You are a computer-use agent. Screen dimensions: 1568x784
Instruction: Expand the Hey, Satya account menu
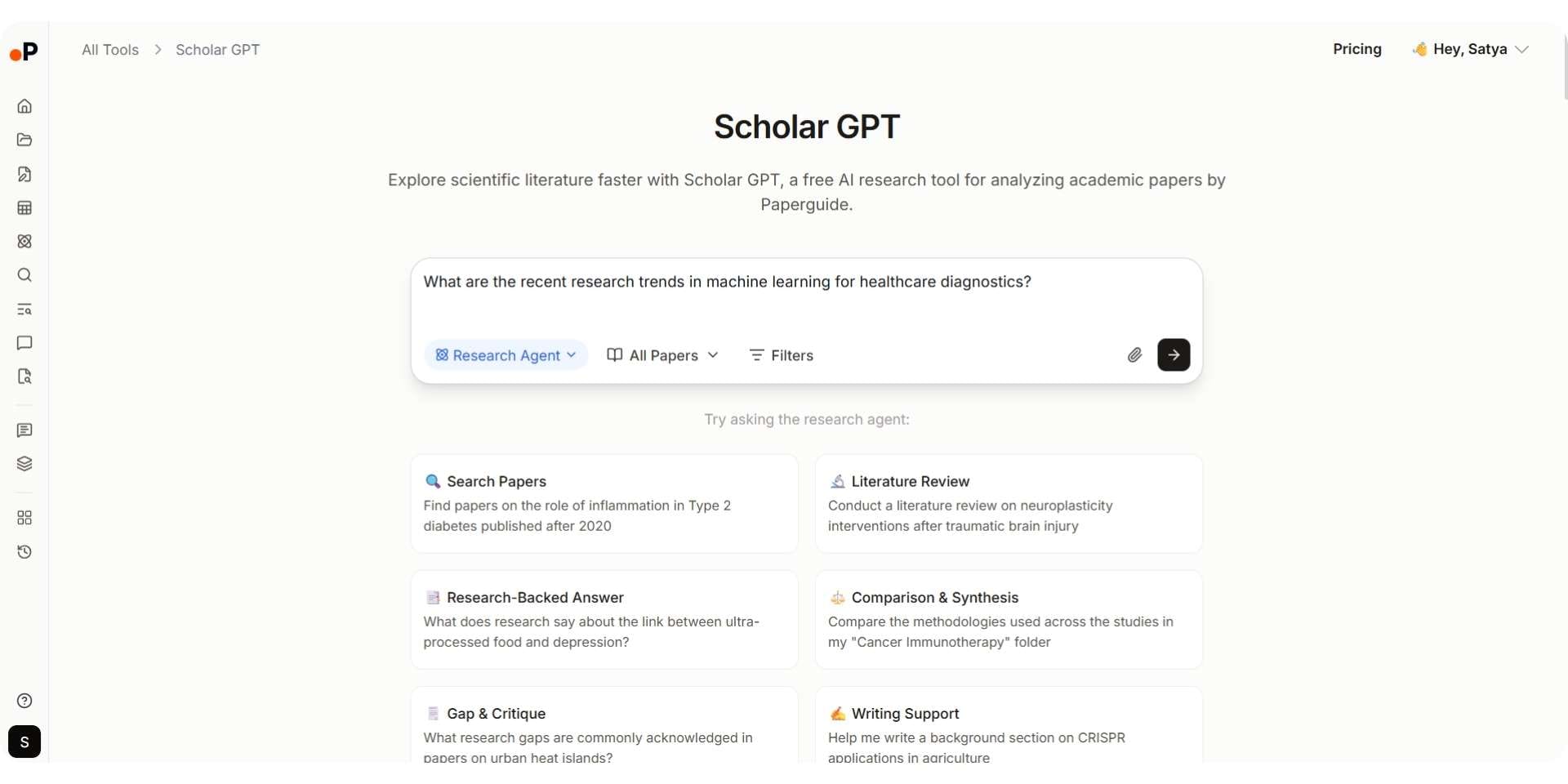[1470, 49]
